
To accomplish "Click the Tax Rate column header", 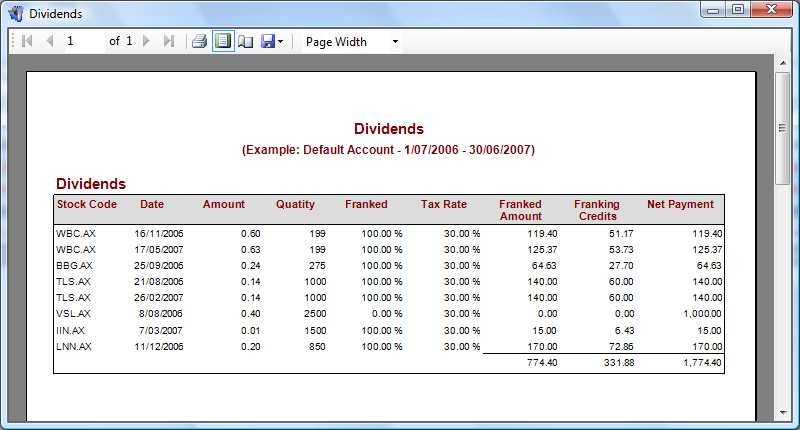I will point(444,204).
